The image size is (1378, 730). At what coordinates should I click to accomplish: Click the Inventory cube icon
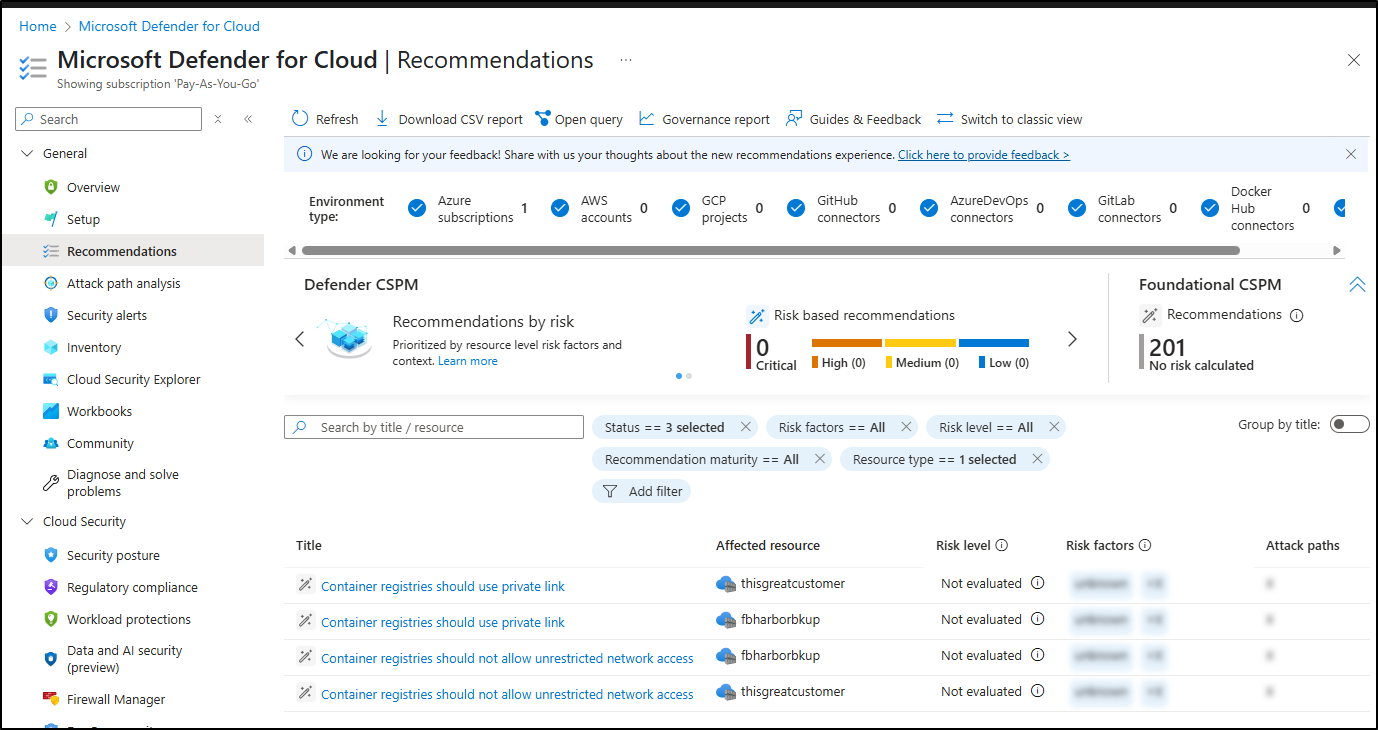[x=51, y=347]
